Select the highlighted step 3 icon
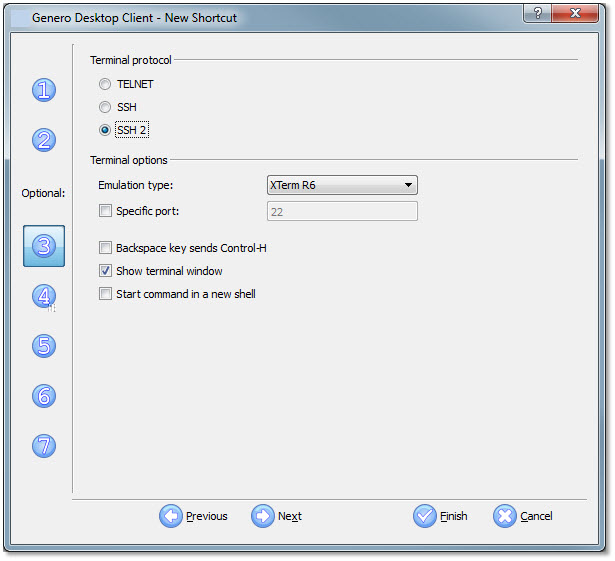The width and height of the screenshot is (615, 561). pyautogui.click(x=44, y=246)
